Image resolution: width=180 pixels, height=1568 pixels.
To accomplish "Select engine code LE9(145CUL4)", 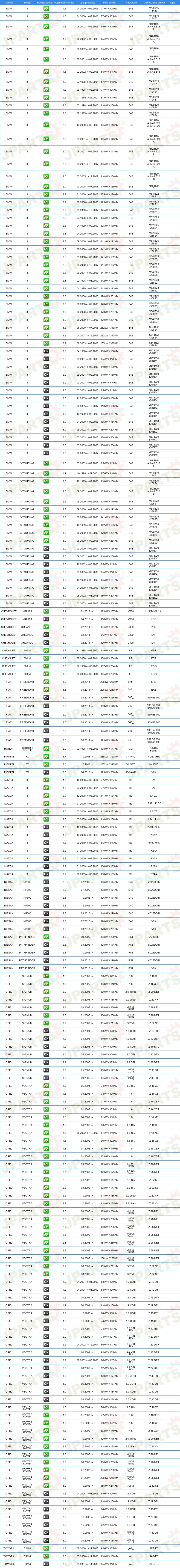I will 154,611.
